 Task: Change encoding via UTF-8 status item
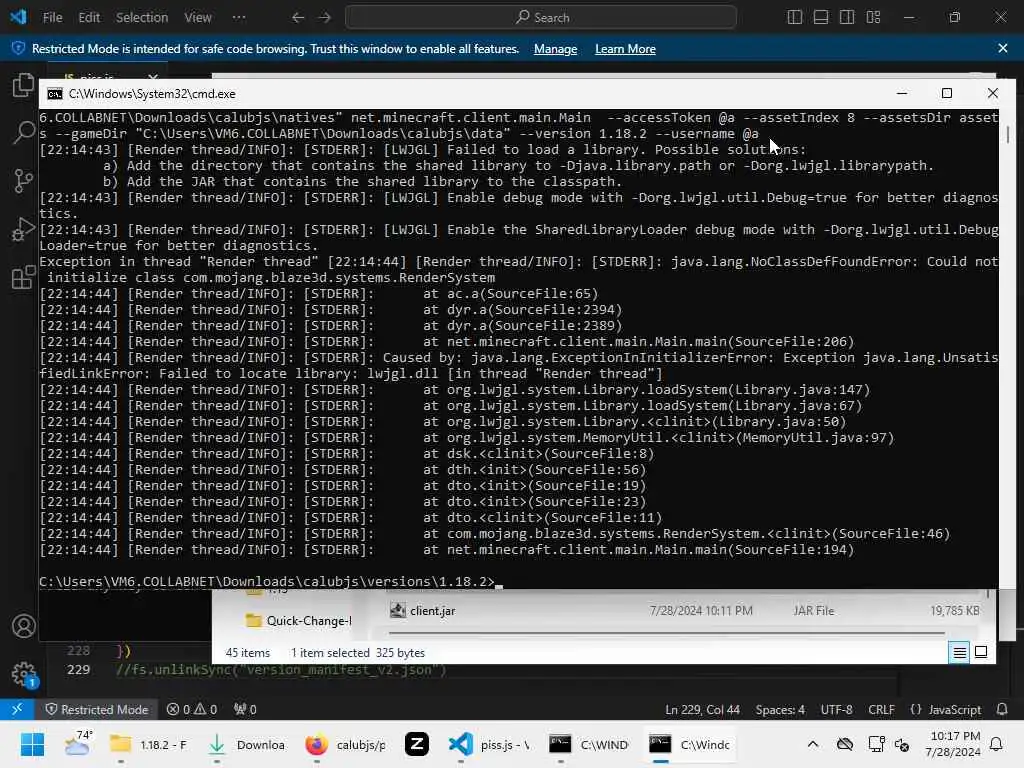[836, 710]
